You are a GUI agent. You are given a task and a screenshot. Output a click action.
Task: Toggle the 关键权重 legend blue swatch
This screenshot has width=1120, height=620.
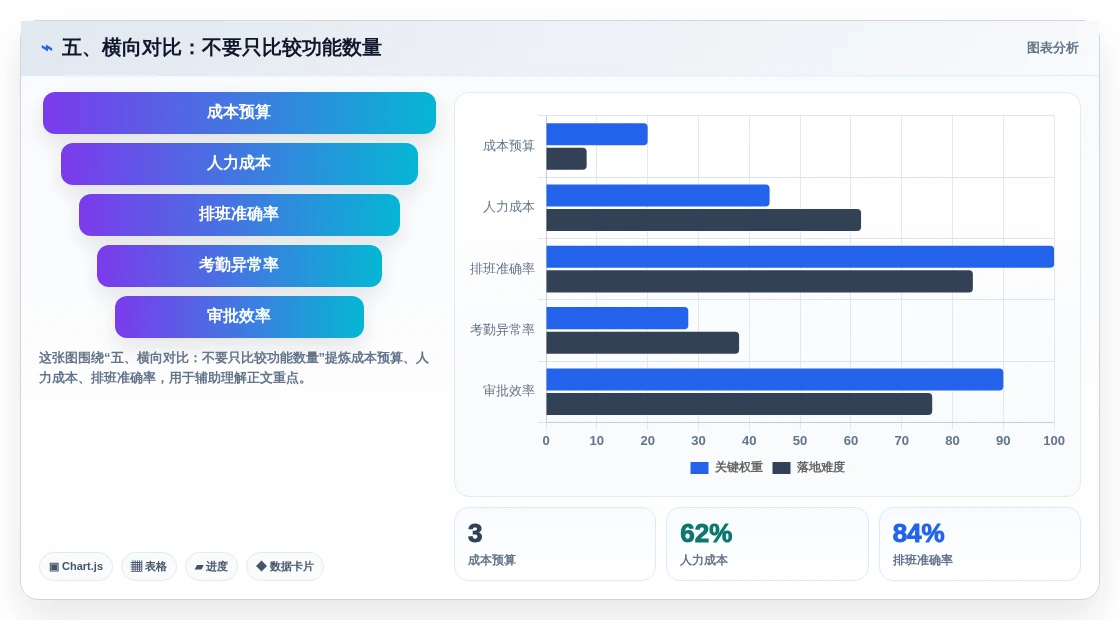(x=699, y=468)
